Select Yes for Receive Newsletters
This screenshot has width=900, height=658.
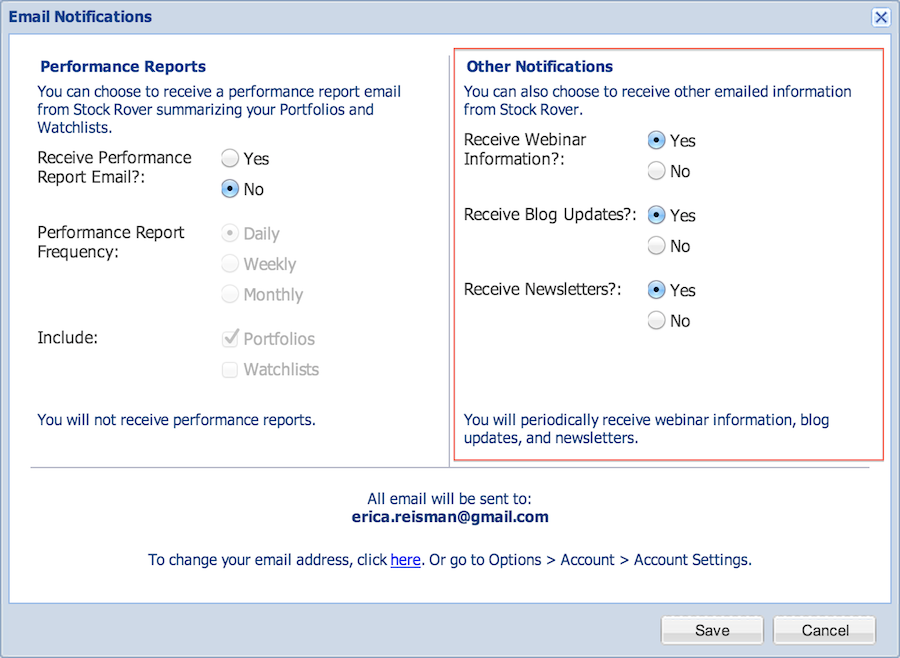[x=657, y=289]
